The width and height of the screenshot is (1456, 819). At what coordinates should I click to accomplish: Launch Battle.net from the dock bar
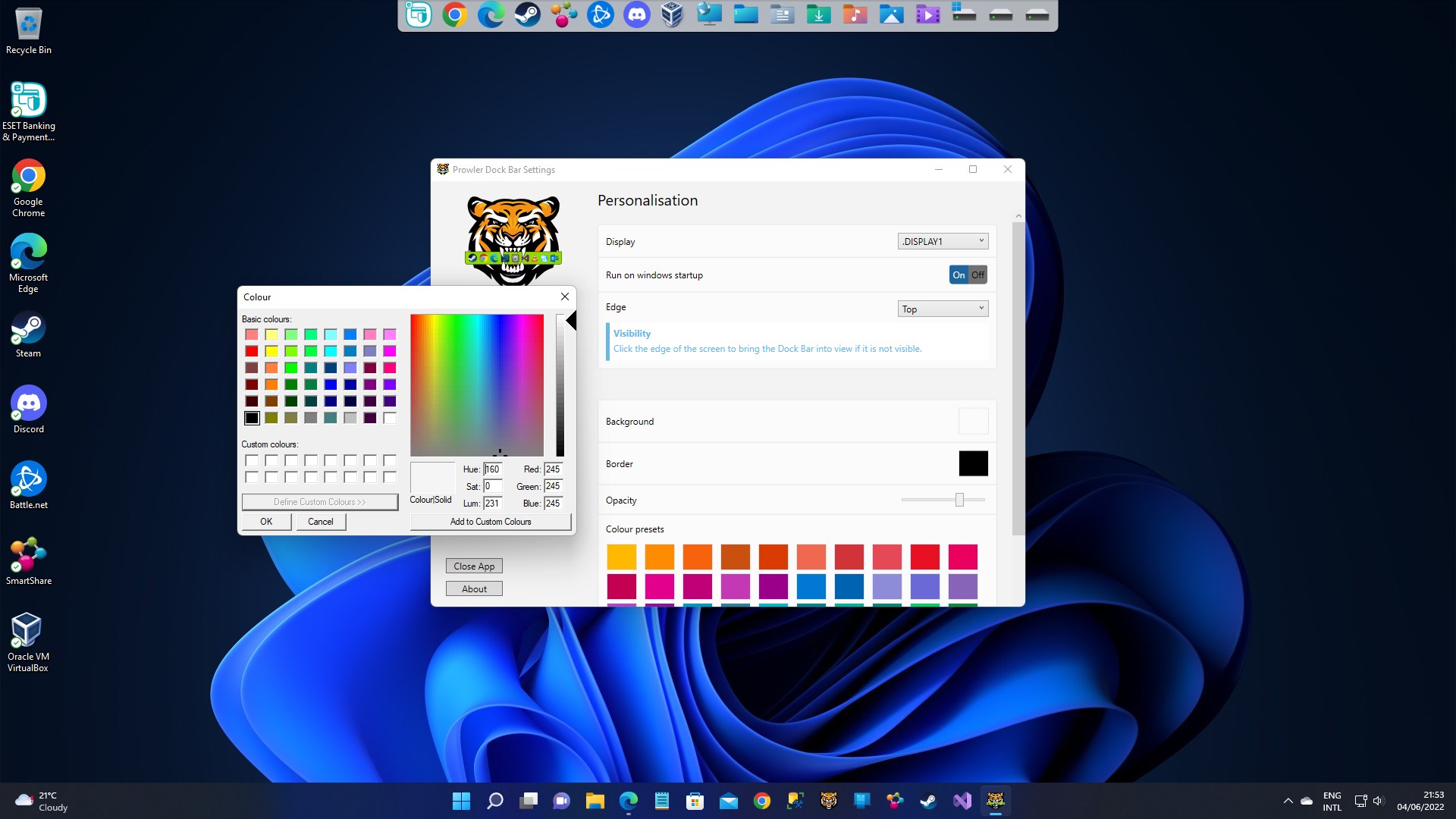tap(600, 14)
